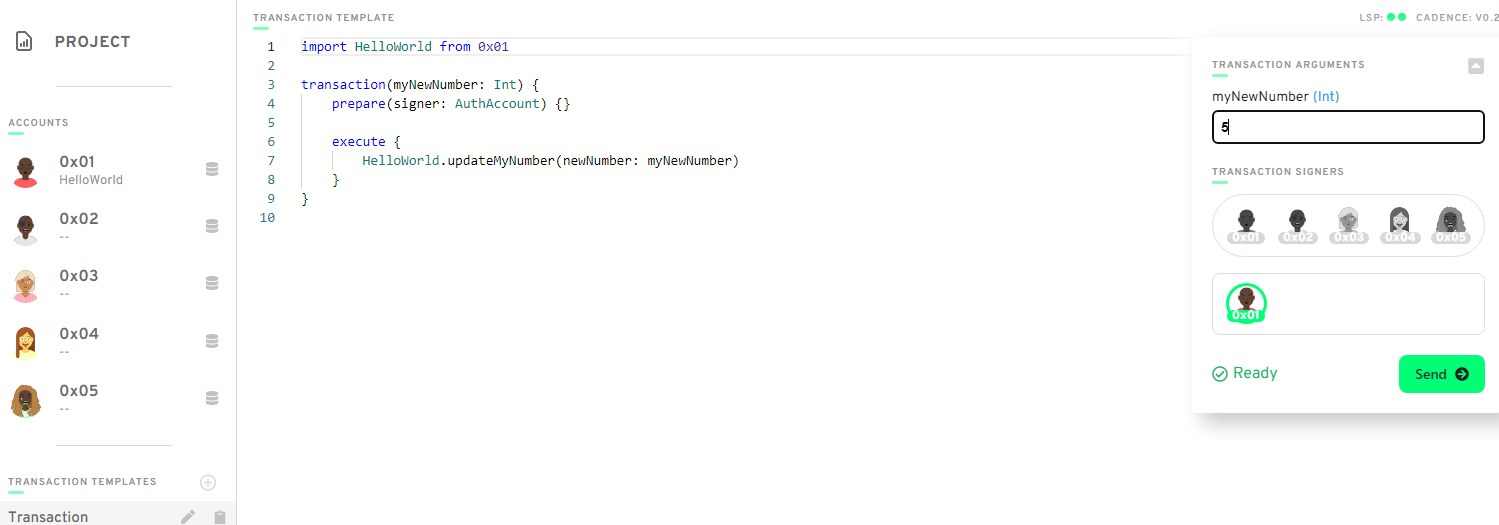
Task: Click the Project document icon
Action: (x=24, y=42)
